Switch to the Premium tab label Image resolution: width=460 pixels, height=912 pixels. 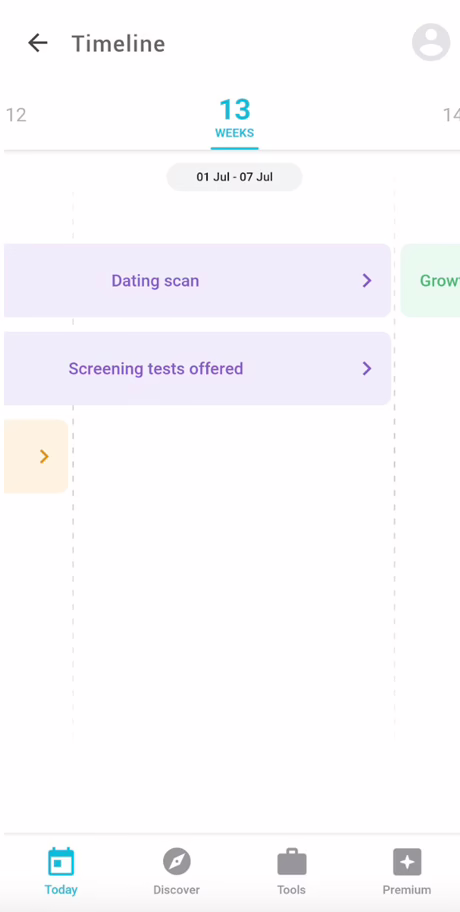(x=407, y=890)
